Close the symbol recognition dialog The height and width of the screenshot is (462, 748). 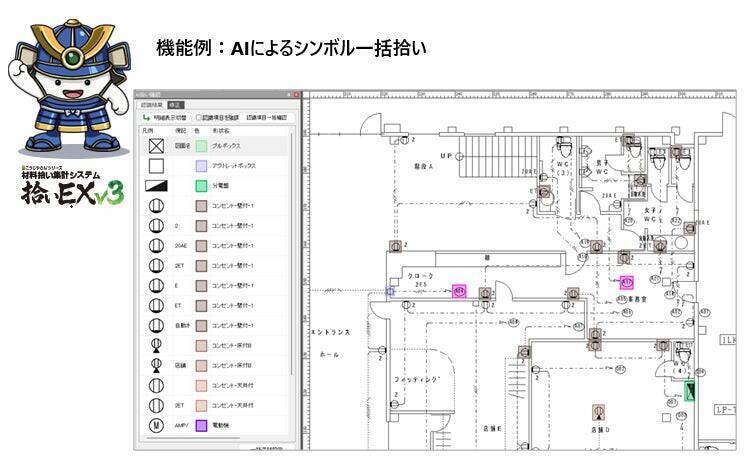pos(296,94)
